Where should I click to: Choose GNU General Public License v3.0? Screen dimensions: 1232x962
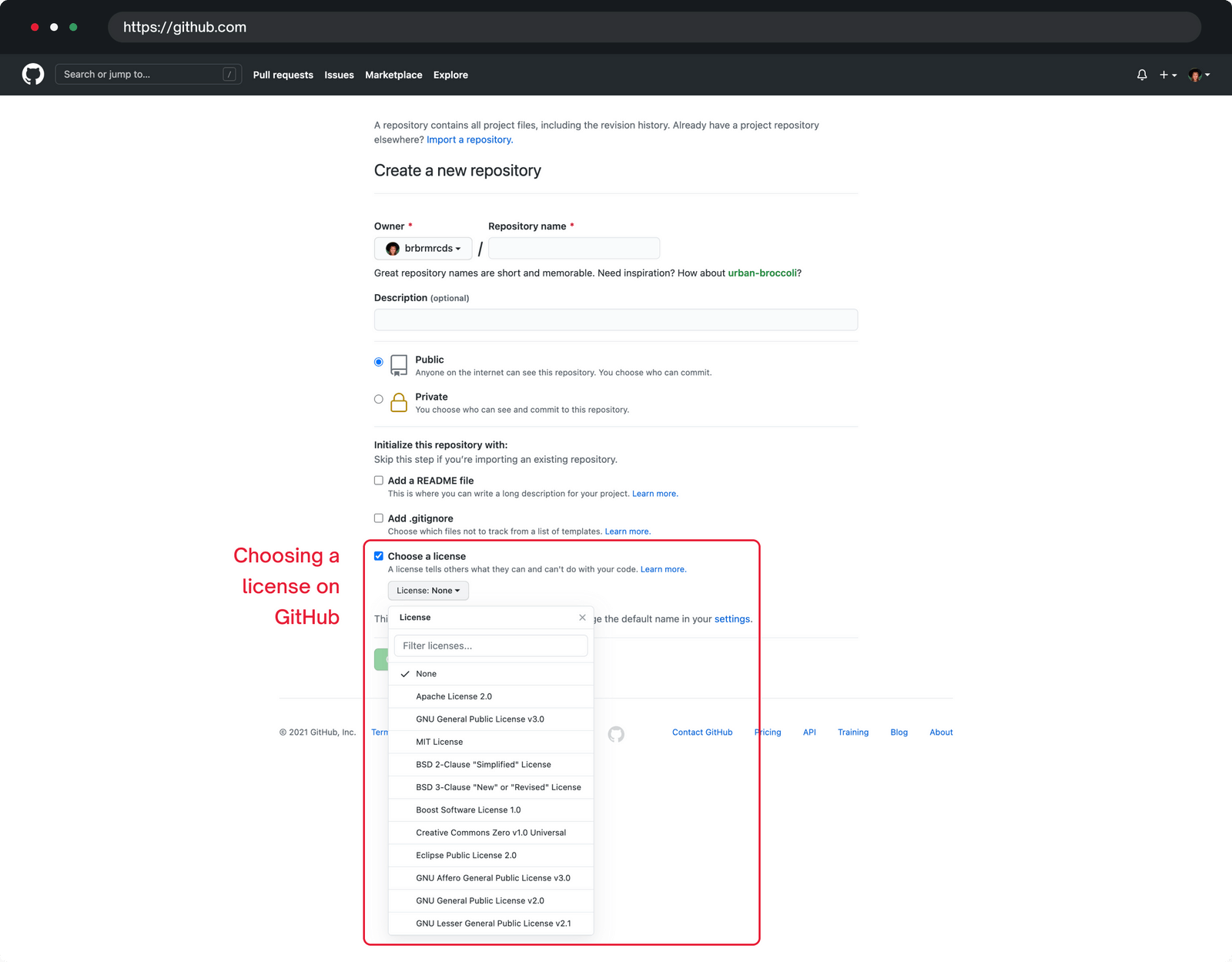pos(491,719)
